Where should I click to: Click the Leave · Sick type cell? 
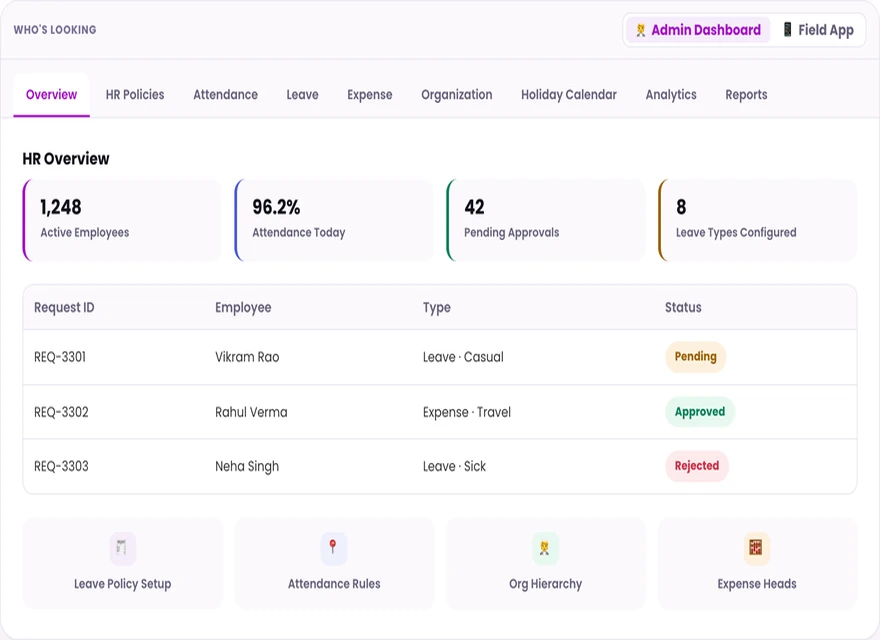coord(454,467)
